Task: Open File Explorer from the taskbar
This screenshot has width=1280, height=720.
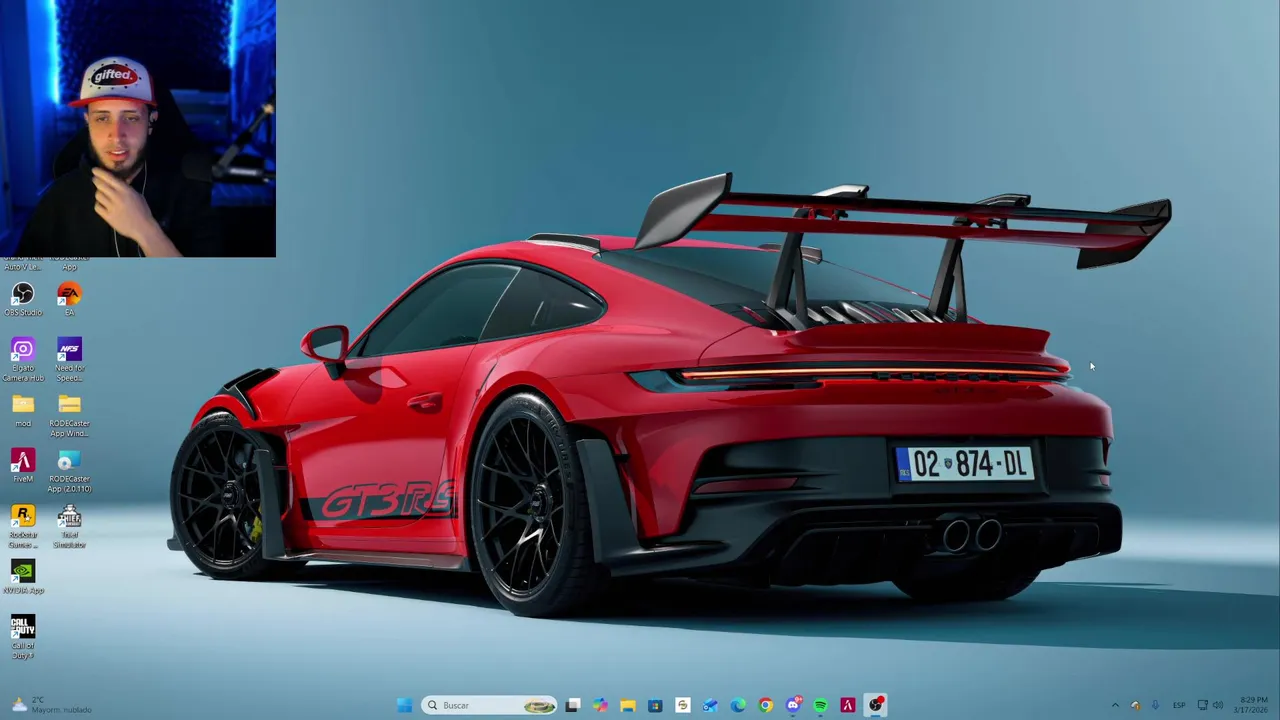Action: click(x=627, y=705)
